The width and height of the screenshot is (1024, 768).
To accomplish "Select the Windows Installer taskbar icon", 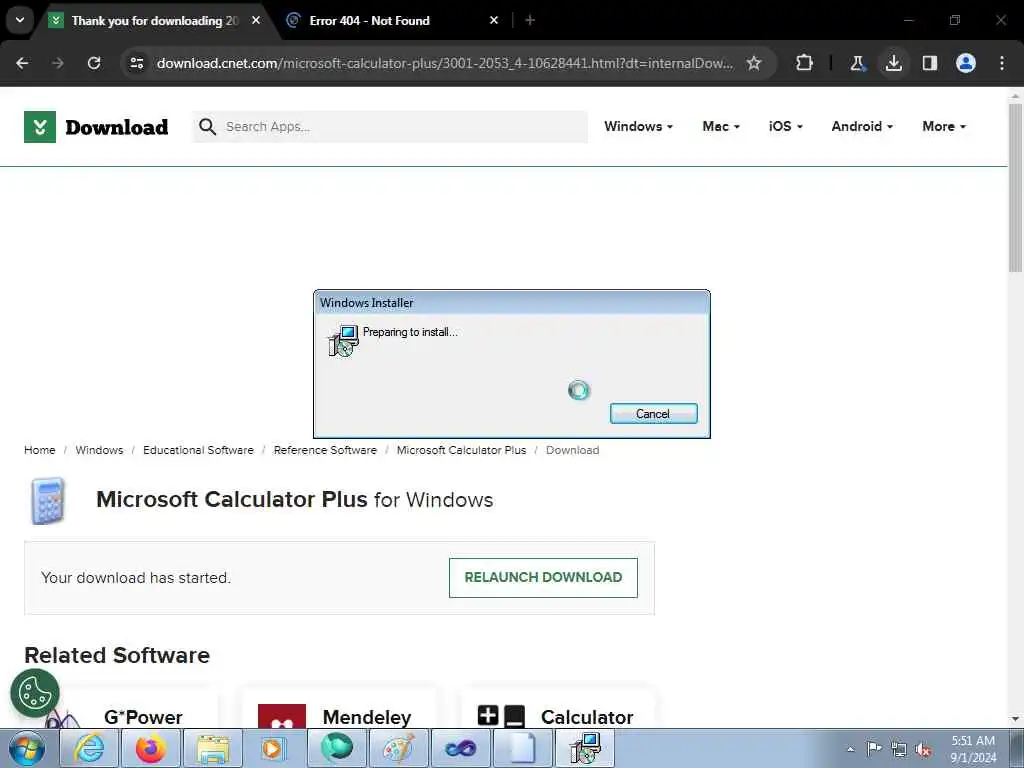I will point(584,749).
